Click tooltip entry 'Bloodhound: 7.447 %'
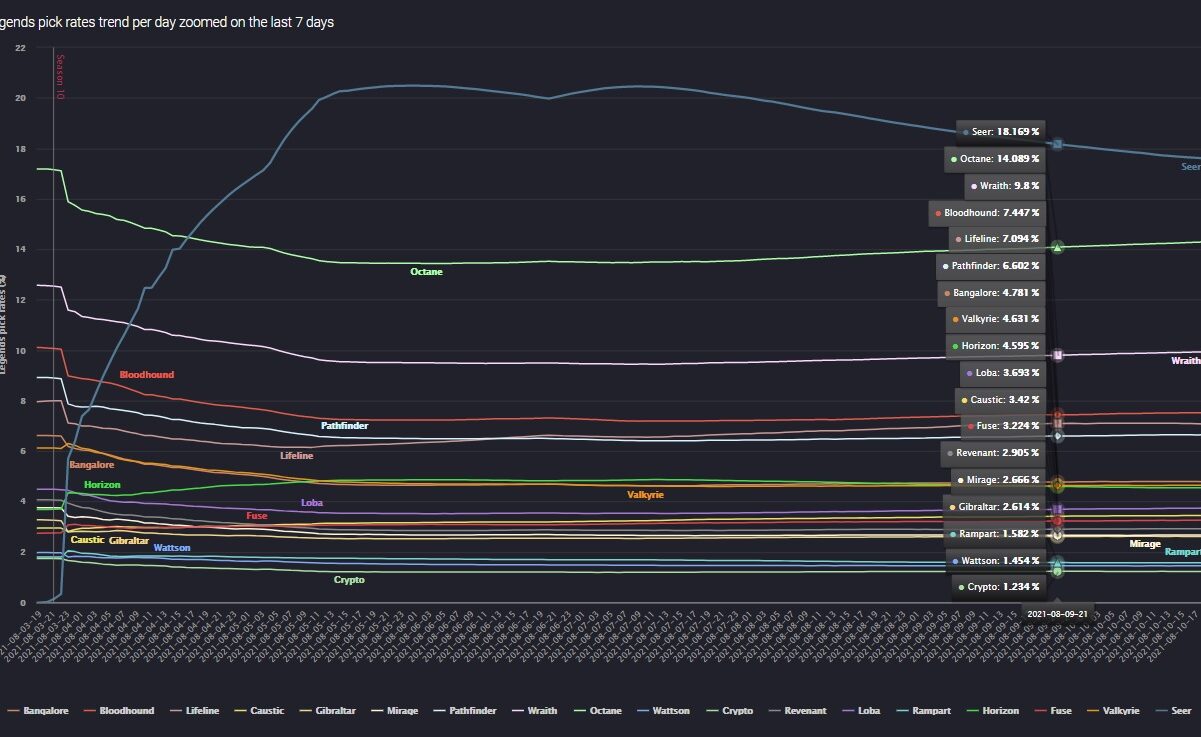Image resolution: width=1201 pixels, height=737 pixels. pyautogui.click(x=988, y=212)
